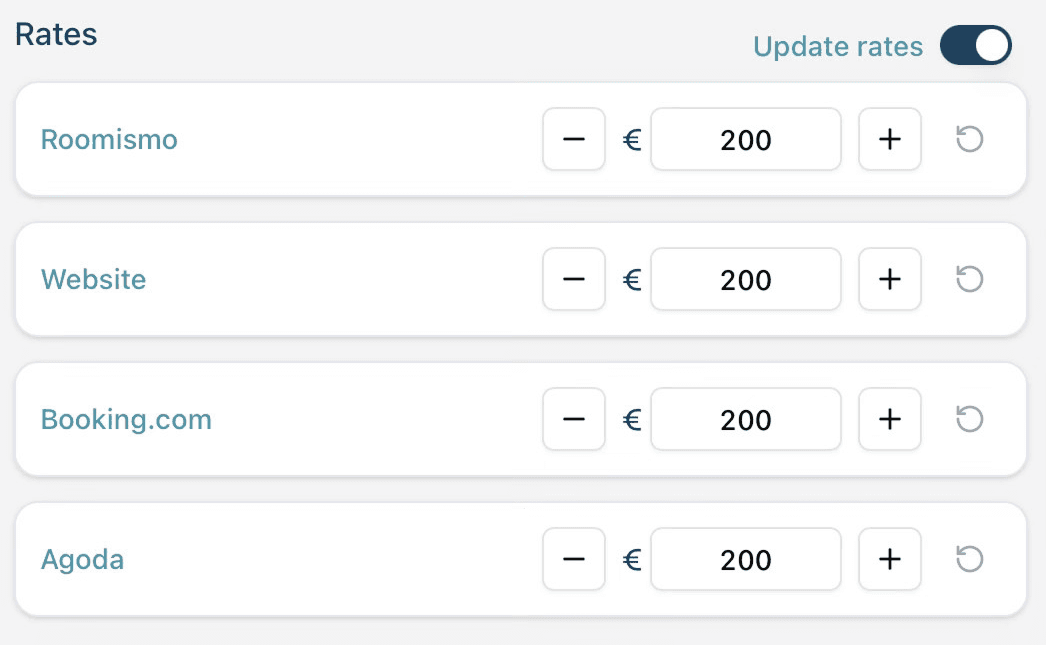Decrease the Website rate with minus
This screenshot has width=1046, height=645.
point(574,279)
